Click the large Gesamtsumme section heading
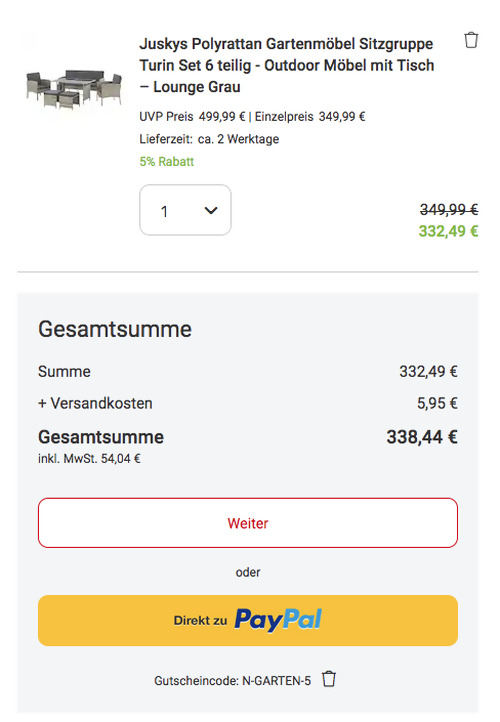This screenshot has height=722, width=500. click(115, 329)
